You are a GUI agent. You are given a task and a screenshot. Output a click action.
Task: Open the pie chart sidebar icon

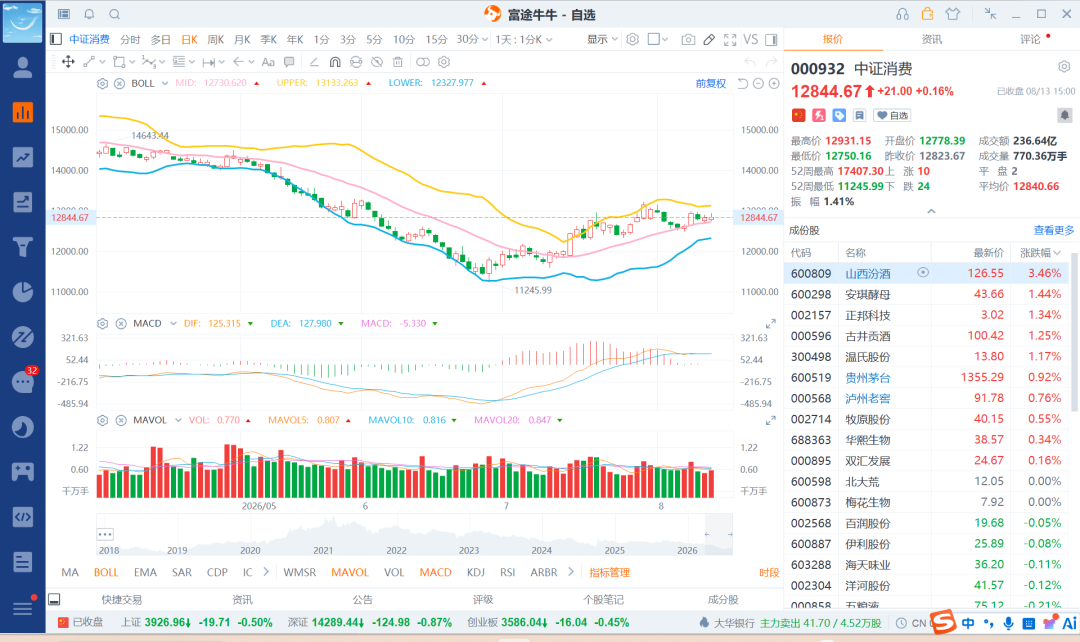pos(23,291)
